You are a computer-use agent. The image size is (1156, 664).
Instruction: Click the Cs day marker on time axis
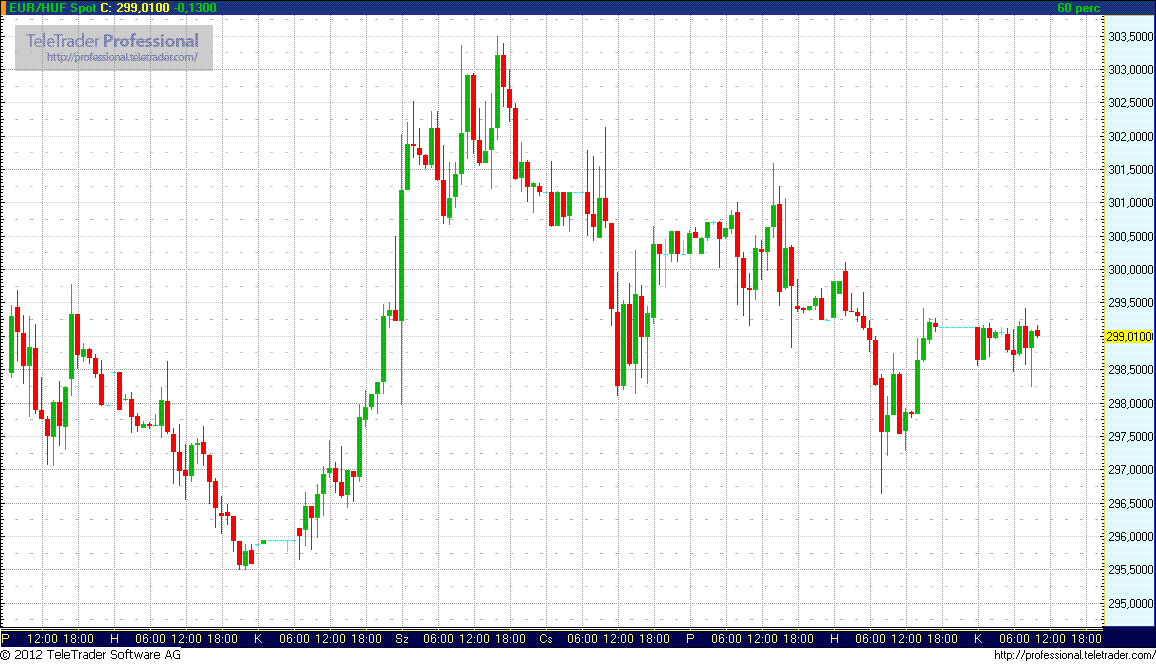[x=546, y=638]
